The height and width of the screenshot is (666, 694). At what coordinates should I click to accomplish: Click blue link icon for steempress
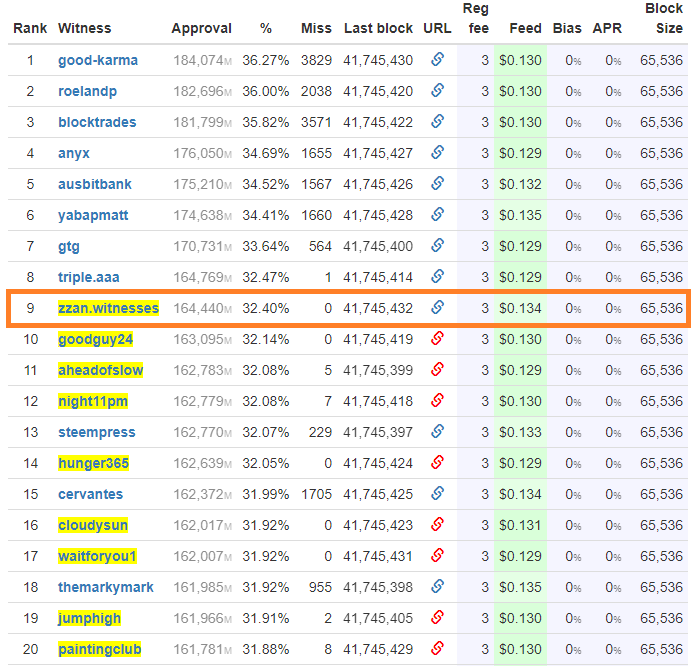click(x=437, y=432)
